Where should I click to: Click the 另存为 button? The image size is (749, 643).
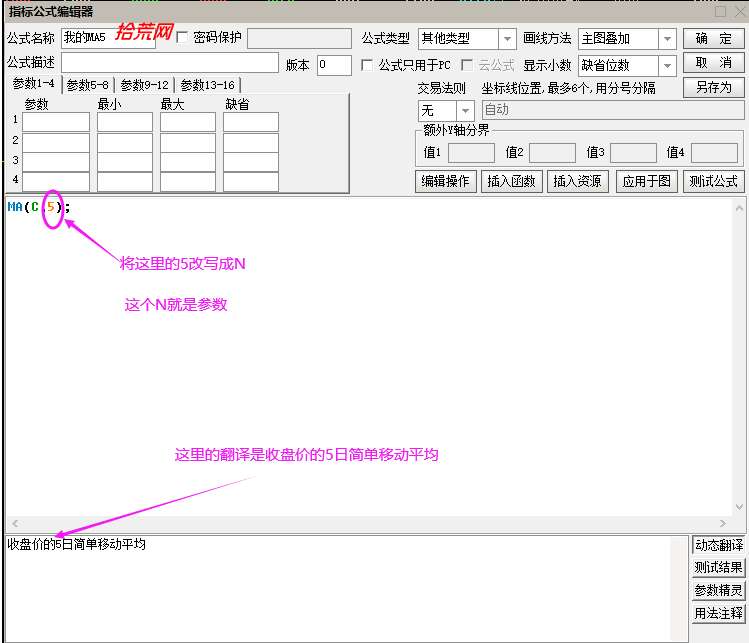click(713, 87)
